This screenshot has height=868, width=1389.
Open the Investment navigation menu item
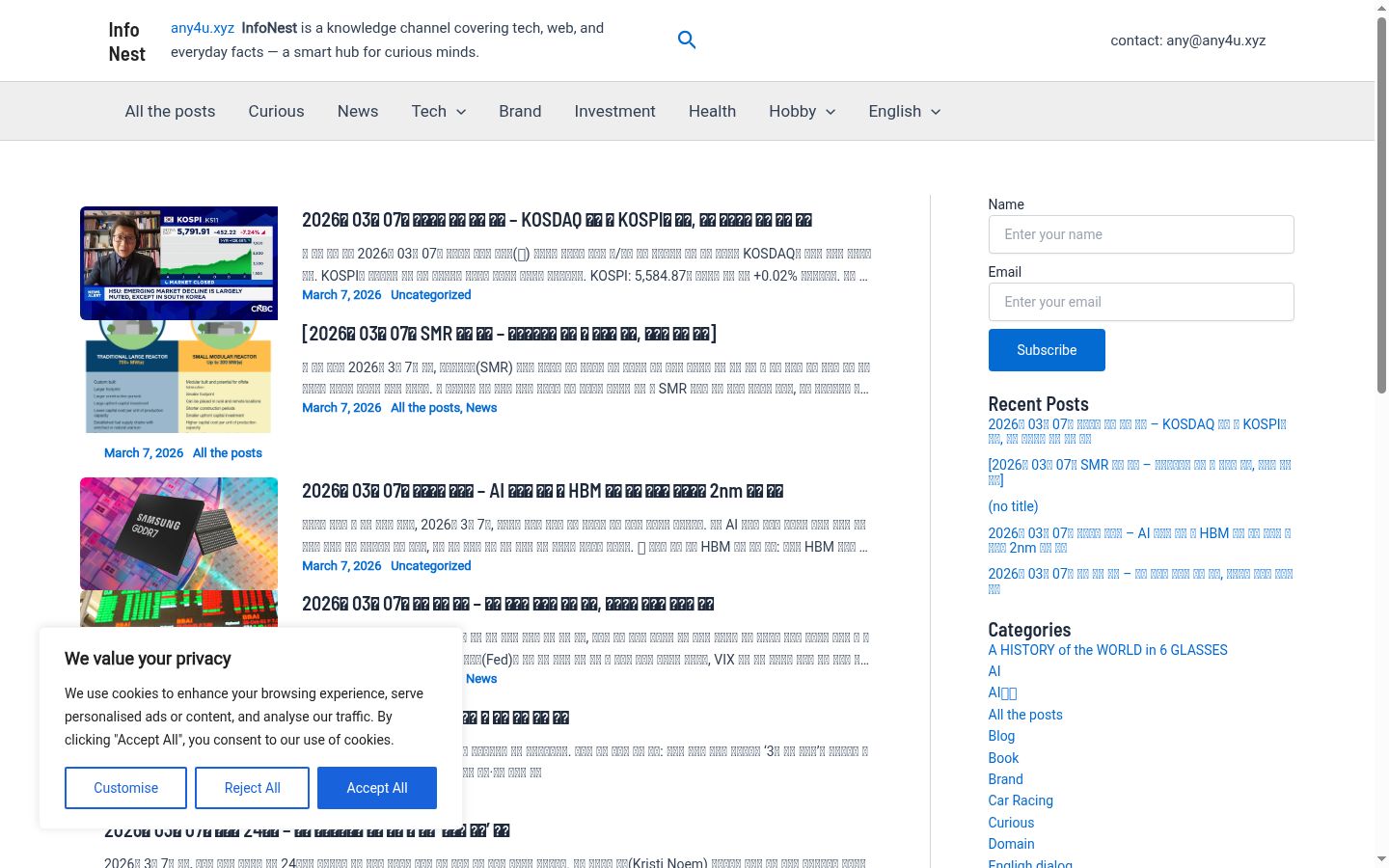[x=614, y=111]
